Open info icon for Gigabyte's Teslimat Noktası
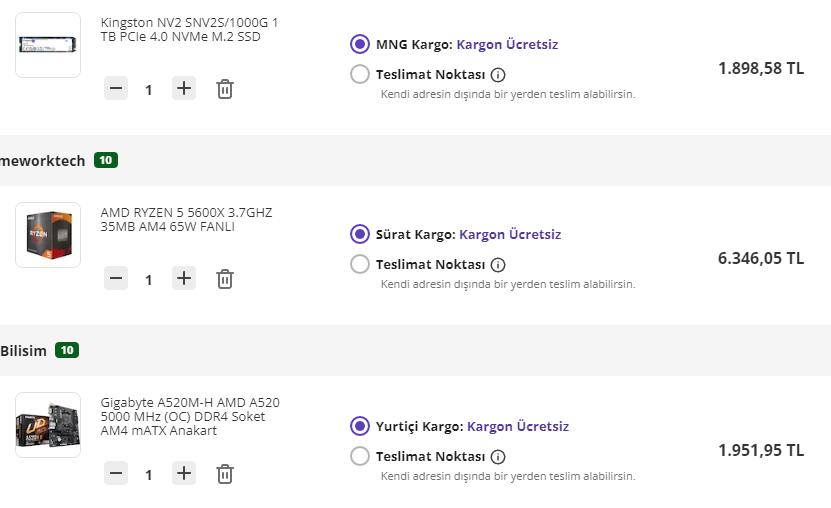The width and height of the screenshot is (831, 508). pos(498,456)
